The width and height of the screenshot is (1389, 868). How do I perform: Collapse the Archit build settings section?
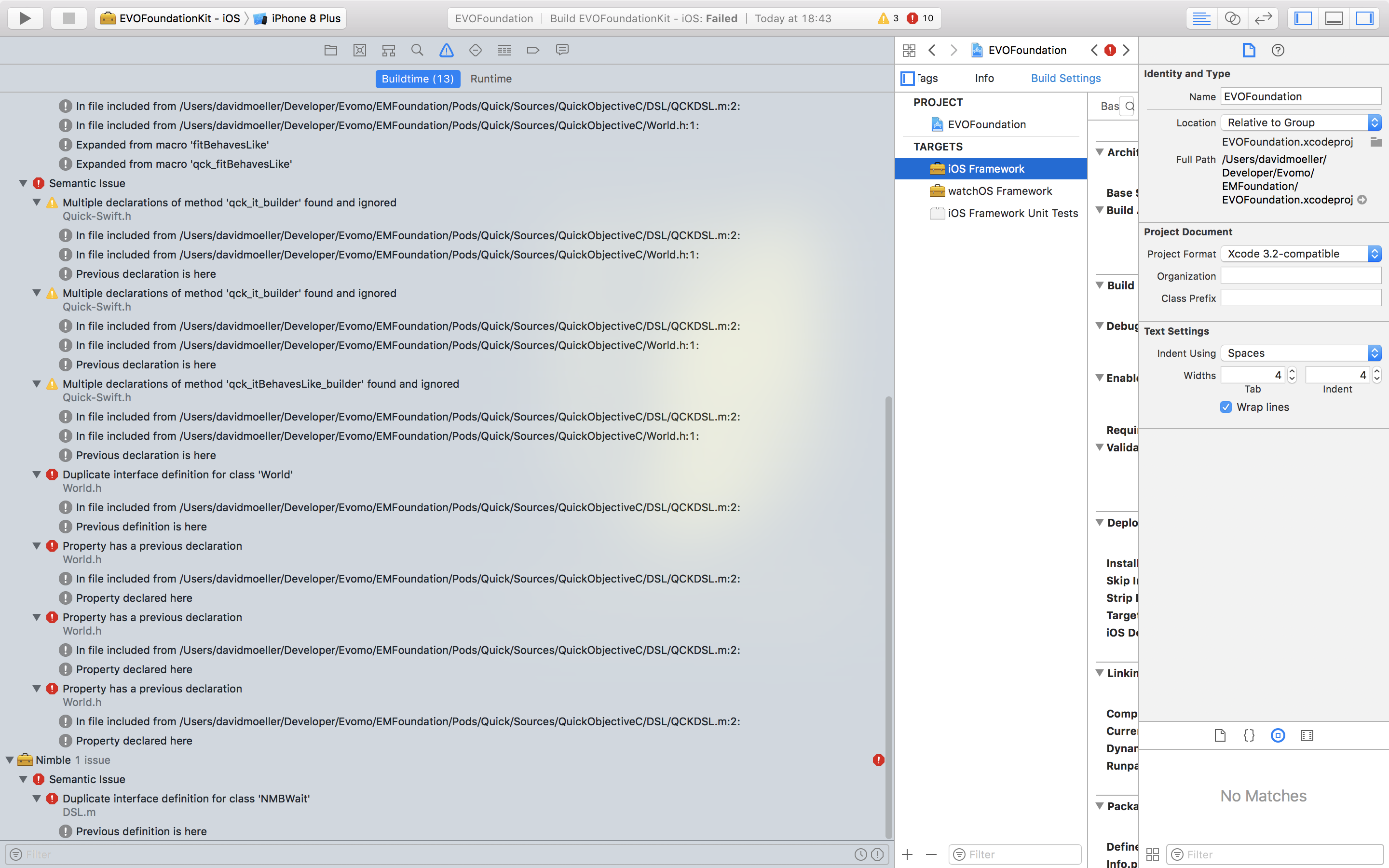1100,152
